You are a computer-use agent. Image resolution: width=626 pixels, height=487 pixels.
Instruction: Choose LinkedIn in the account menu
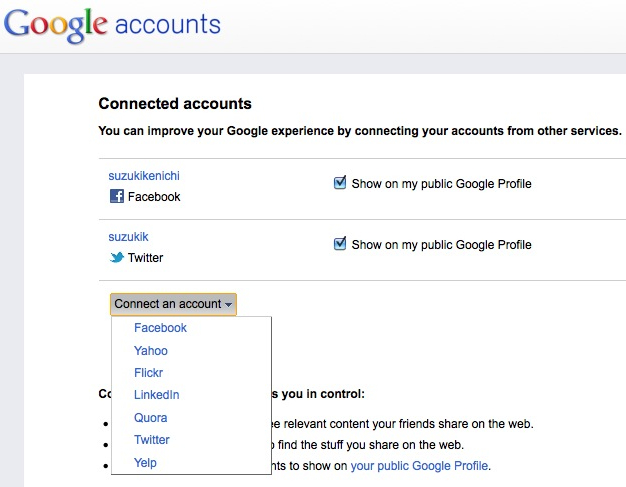tap(156, 395)
